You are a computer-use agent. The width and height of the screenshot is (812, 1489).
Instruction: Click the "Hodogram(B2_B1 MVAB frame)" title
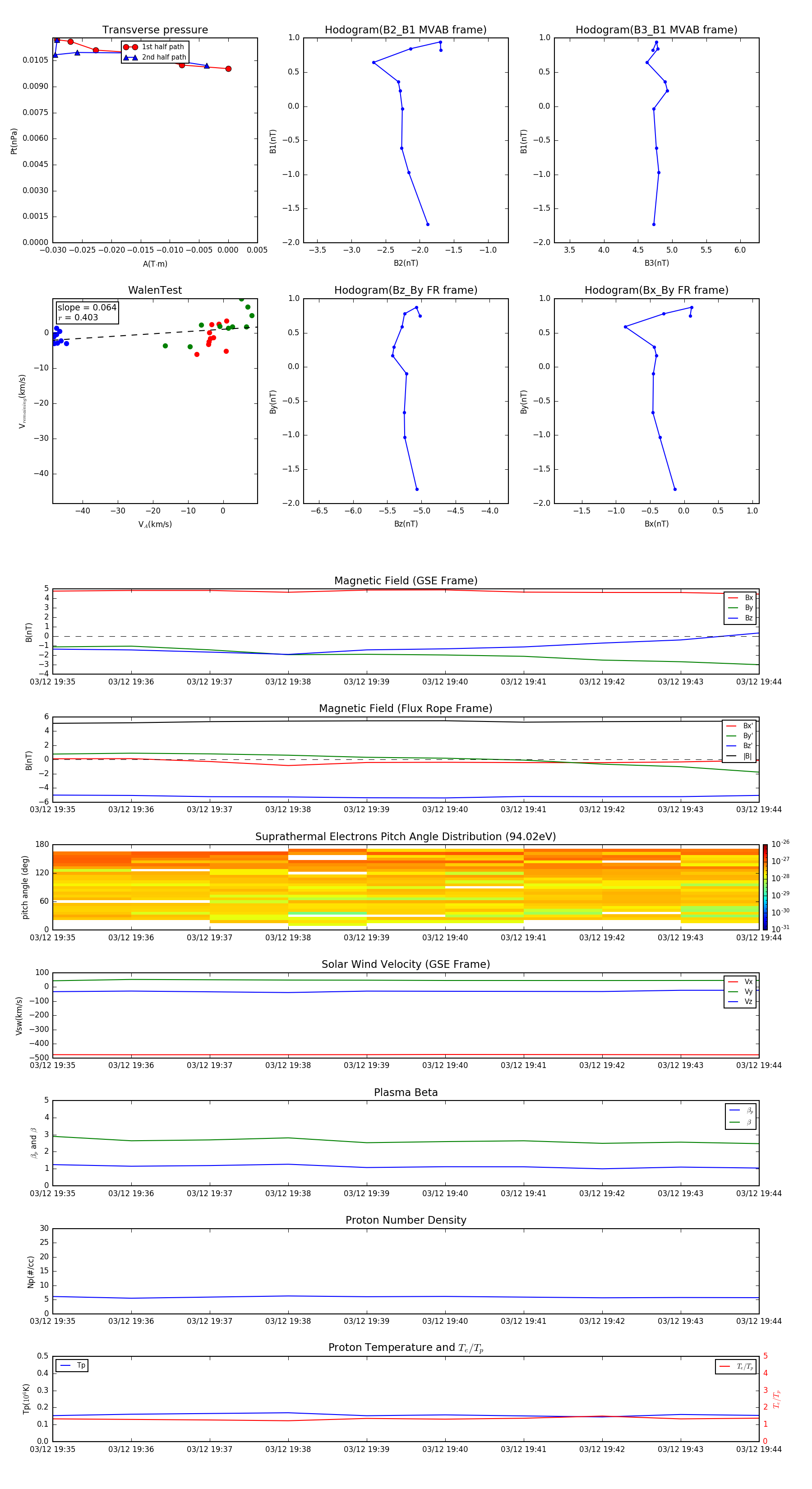[406, 30]
